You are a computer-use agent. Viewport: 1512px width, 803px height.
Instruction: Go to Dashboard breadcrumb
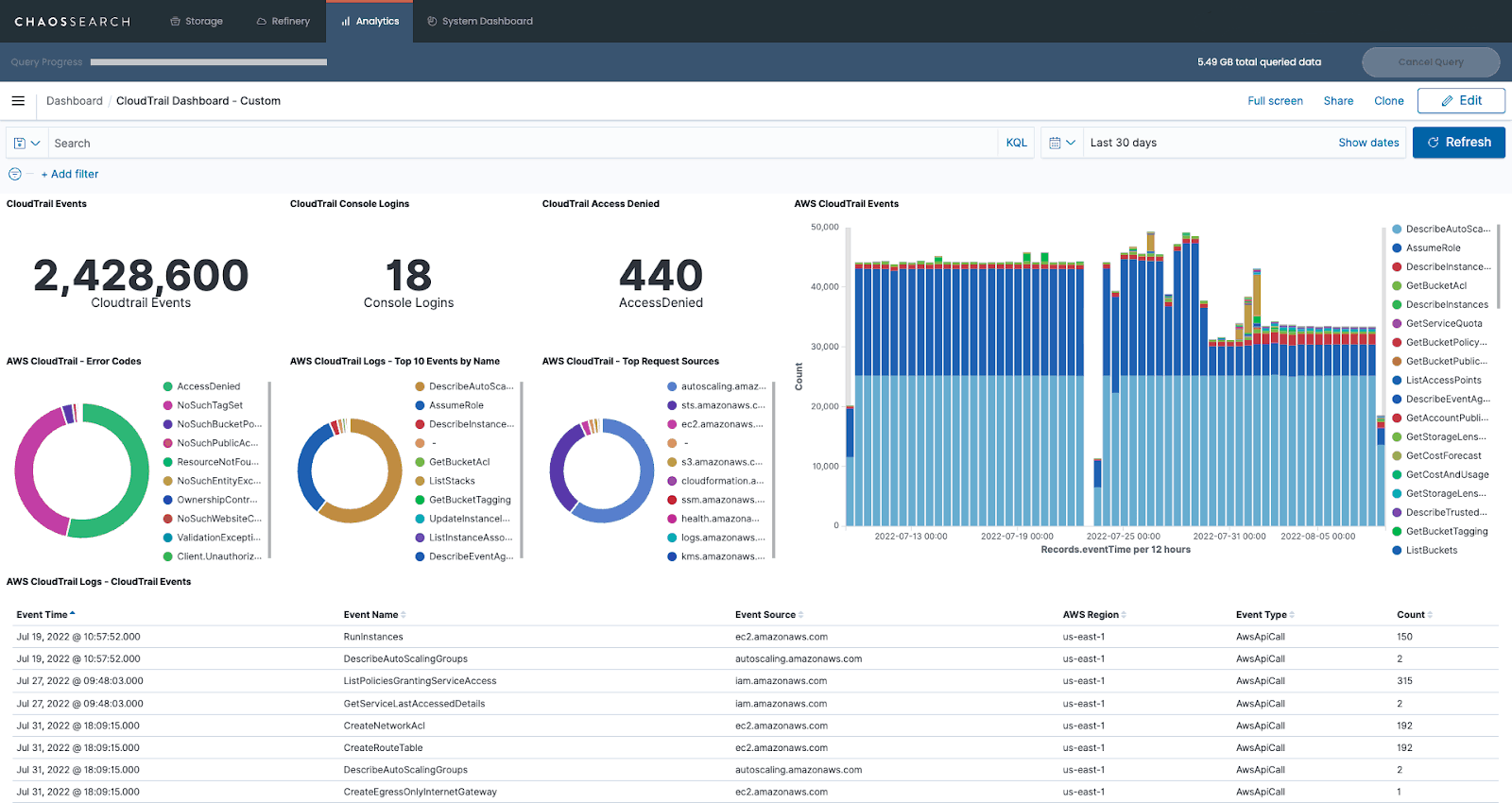[x=75, y=101]
